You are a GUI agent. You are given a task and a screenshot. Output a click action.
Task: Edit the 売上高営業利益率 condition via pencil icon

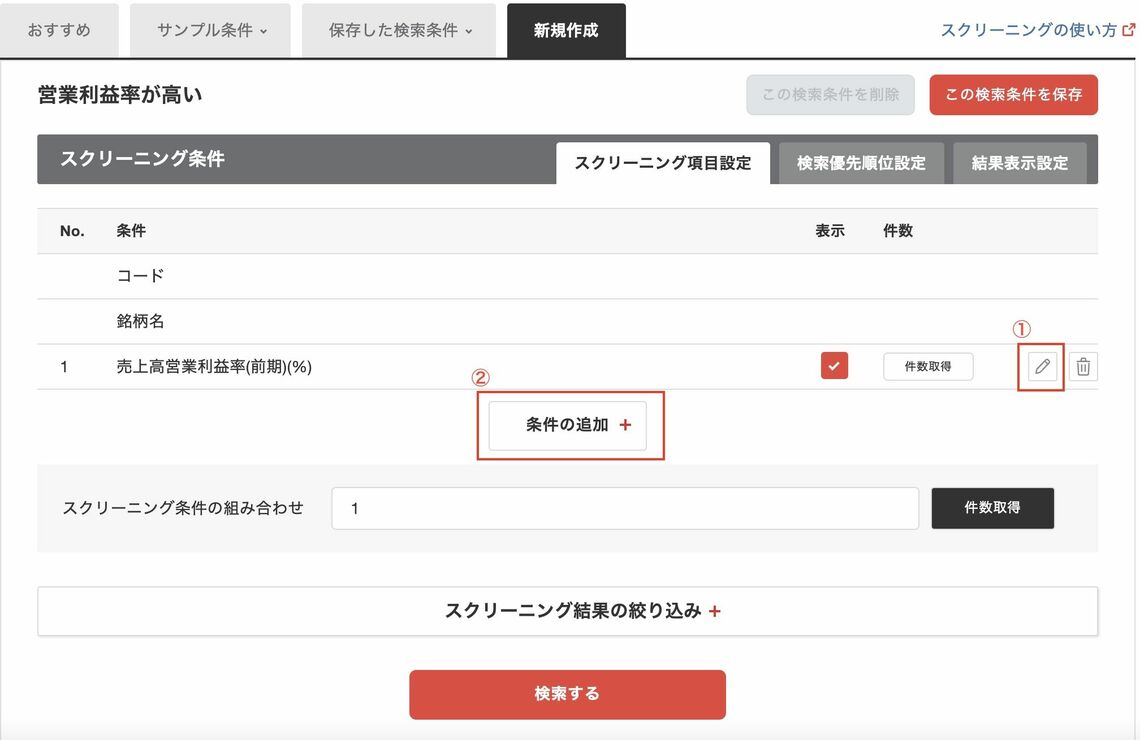[x=1040, y=366]
